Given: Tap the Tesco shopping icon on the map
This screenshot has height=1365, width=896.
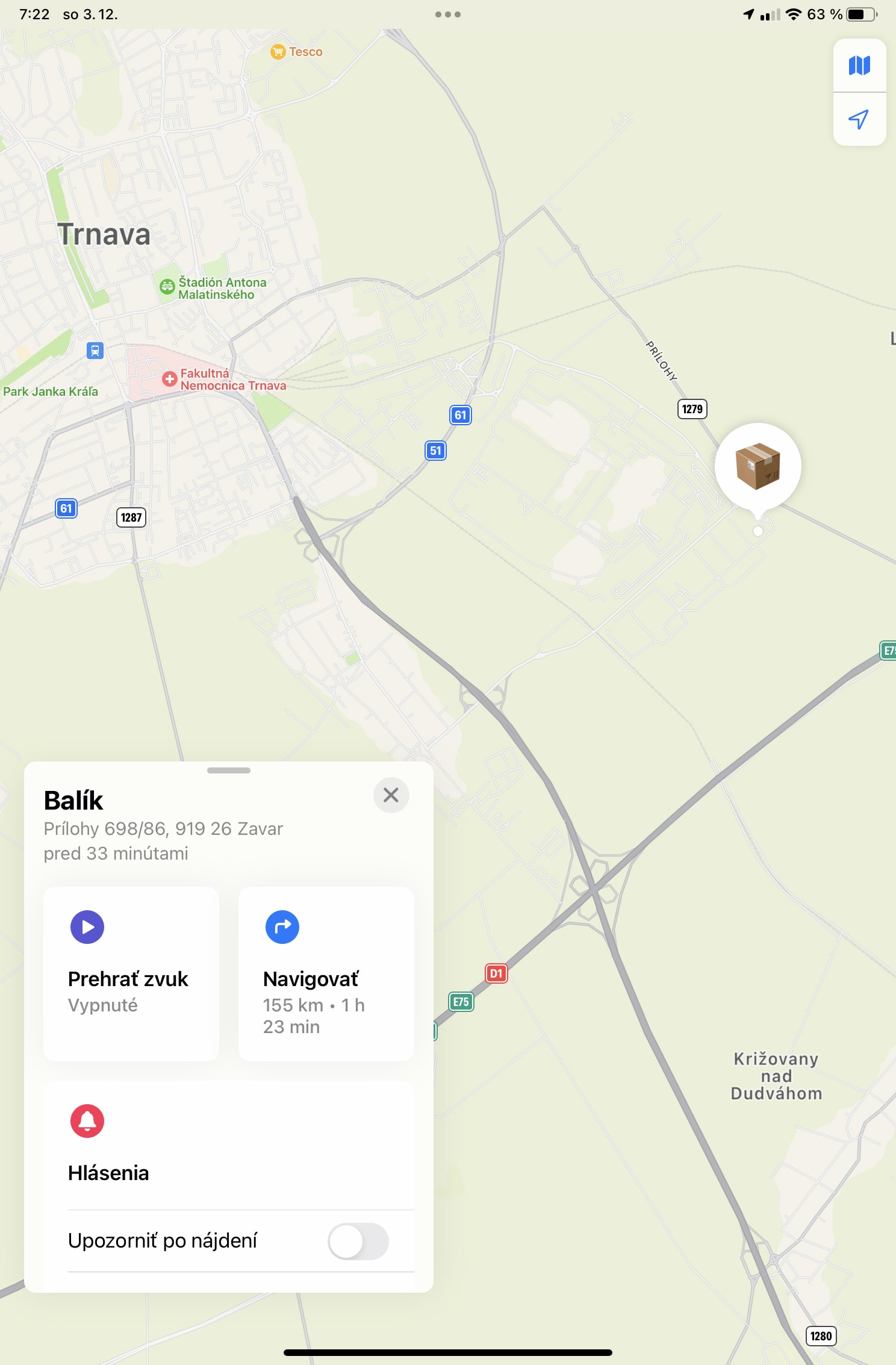Looking at the screenshot, I should click(x=278, y=52).
